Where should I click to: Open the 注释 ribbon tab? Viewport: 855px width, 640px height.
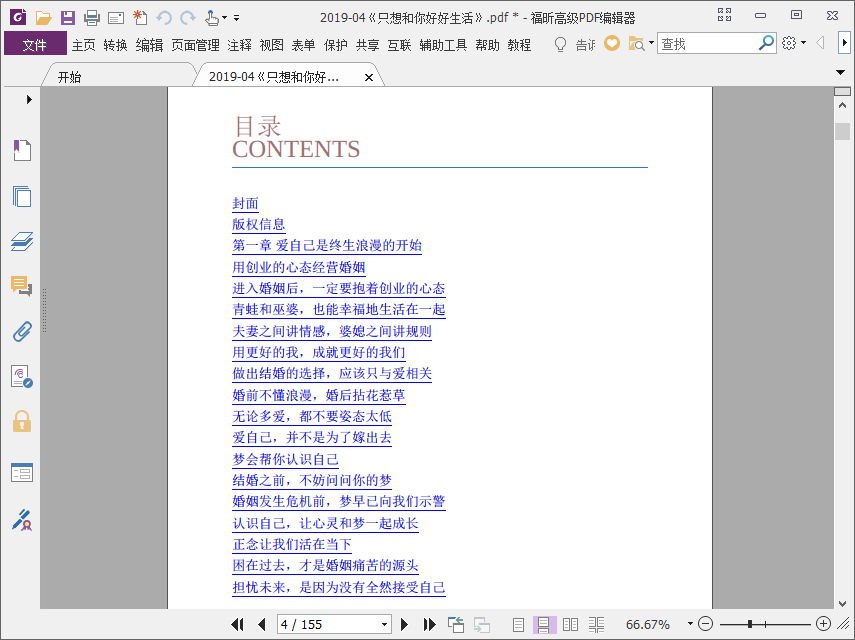click(x=239, y=45)
